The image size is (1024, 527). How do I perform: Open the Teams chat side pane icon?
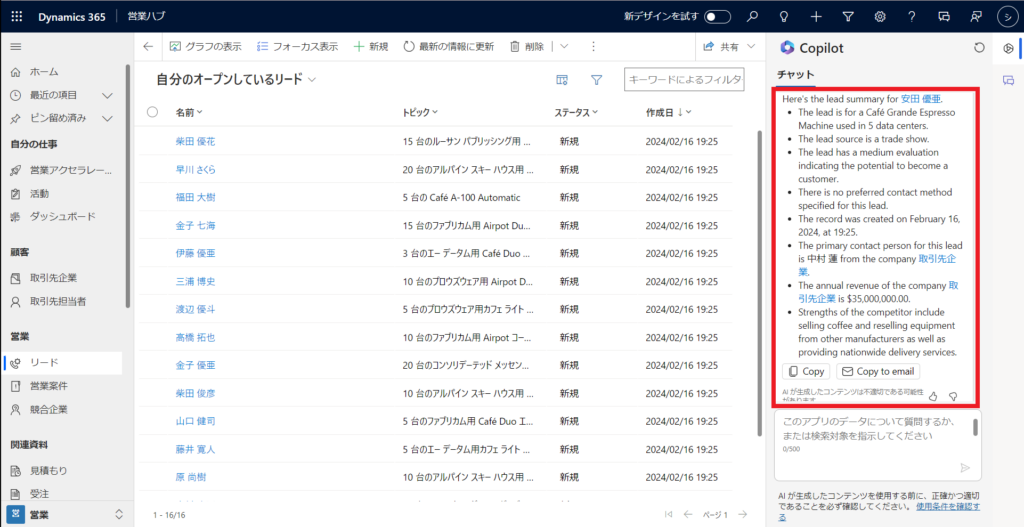1008,80
